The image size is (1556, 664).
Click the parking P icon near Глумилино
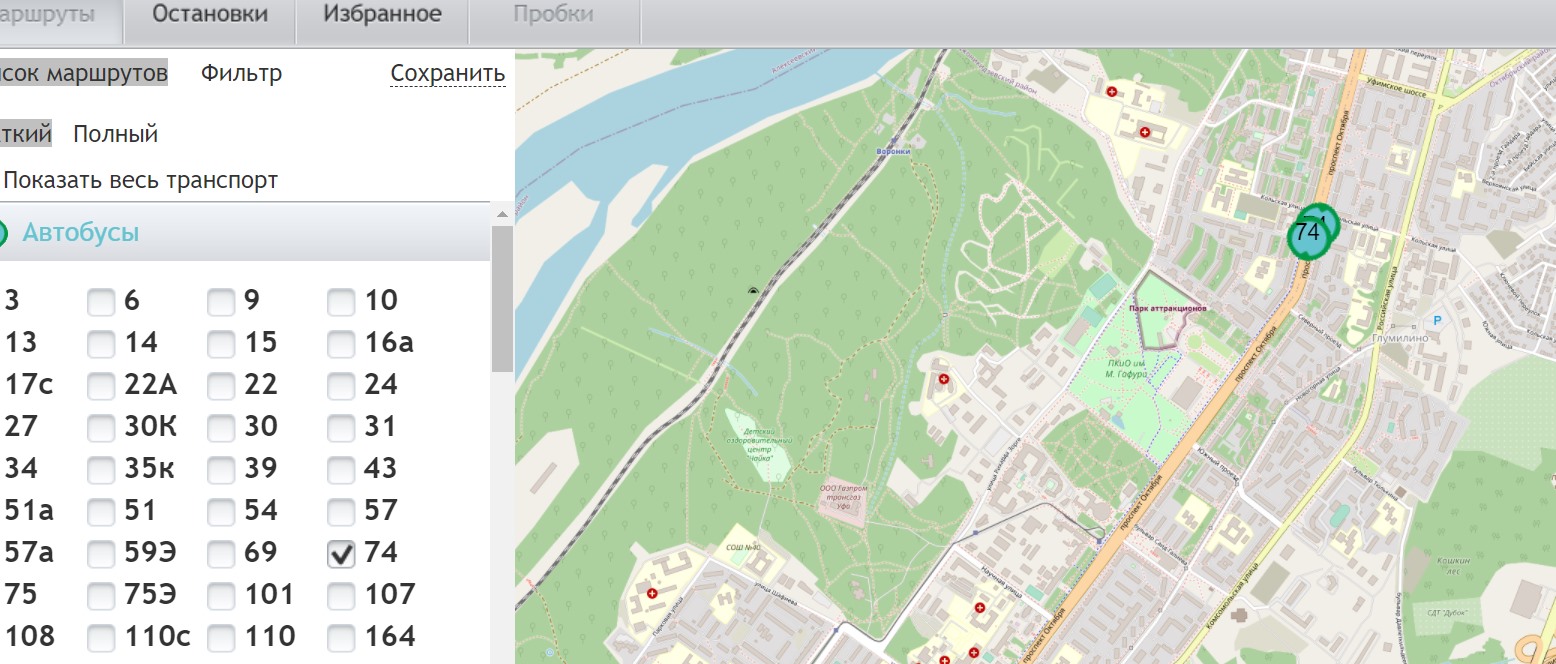(1438, 320)
